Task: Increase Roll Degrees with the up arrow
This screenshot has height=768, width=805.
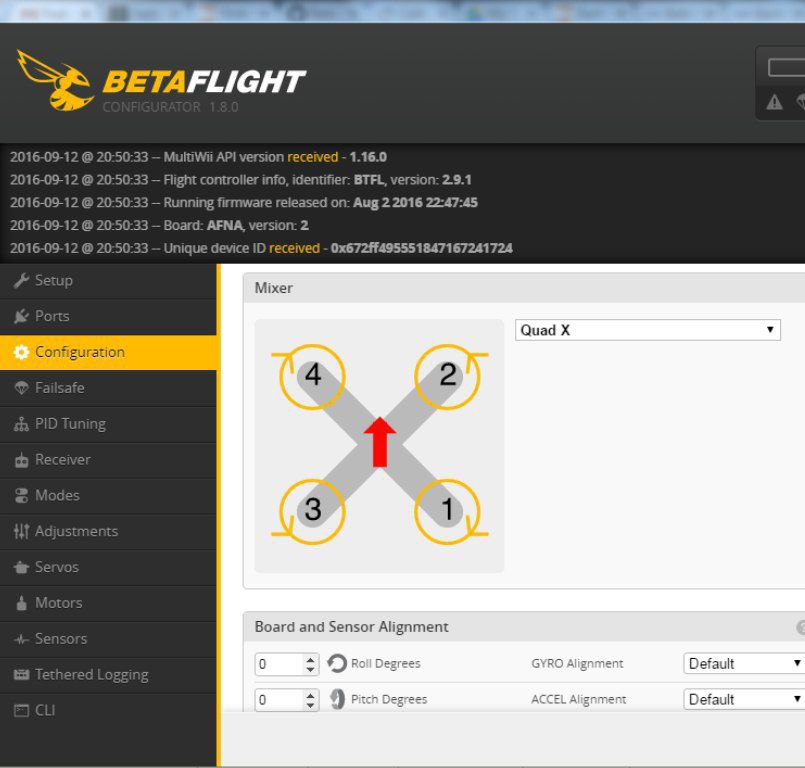Action: tap(311, 658)
